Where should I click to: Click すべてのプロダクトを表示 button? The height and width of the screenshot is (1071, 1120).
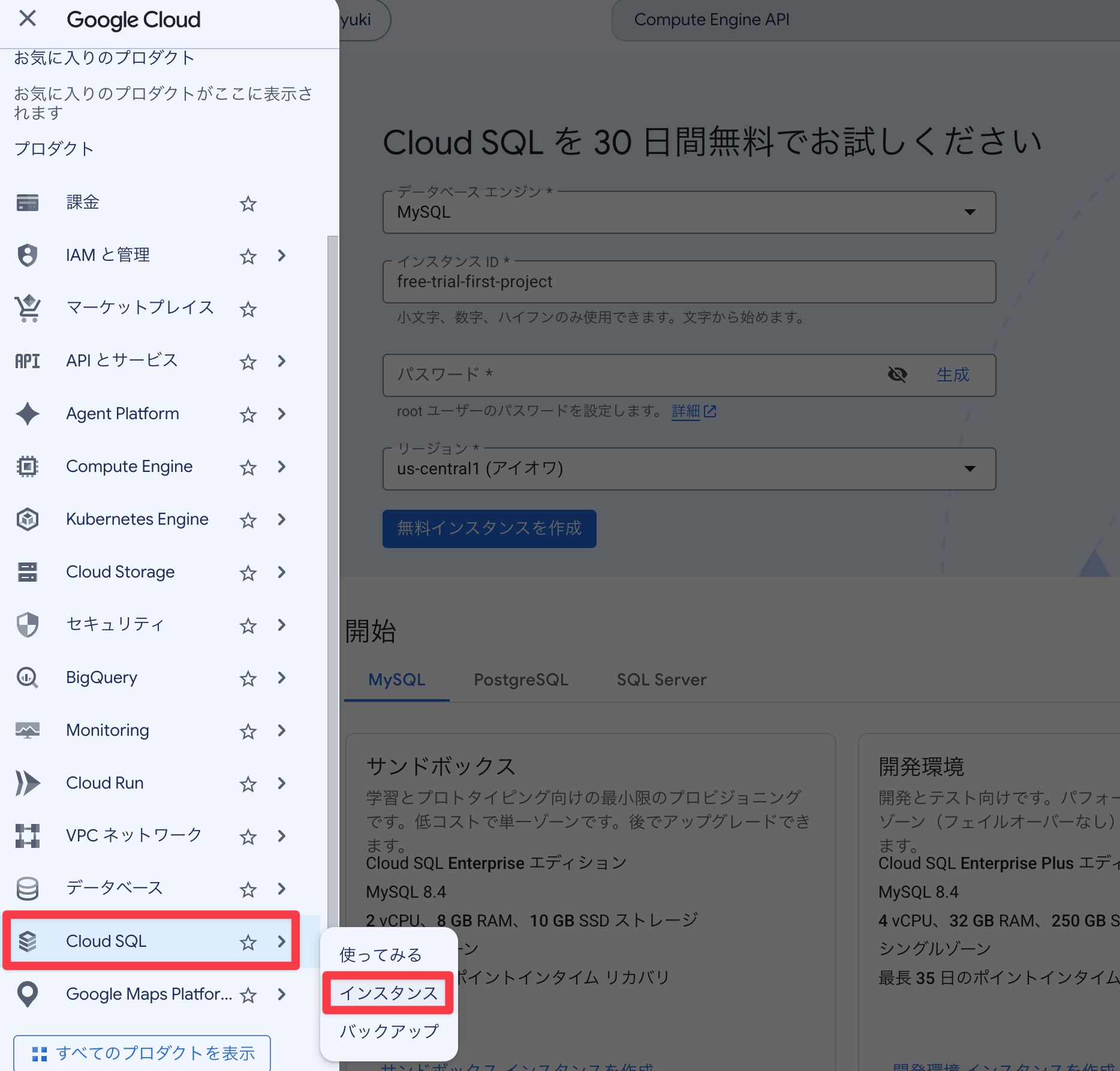(142, 1053)
